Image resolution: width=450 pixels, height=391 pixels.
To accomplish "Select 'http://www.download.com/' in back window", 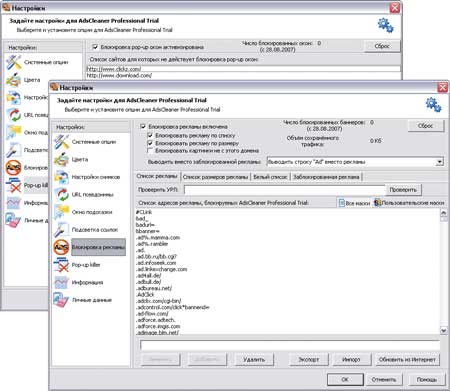I will [119, 76].
